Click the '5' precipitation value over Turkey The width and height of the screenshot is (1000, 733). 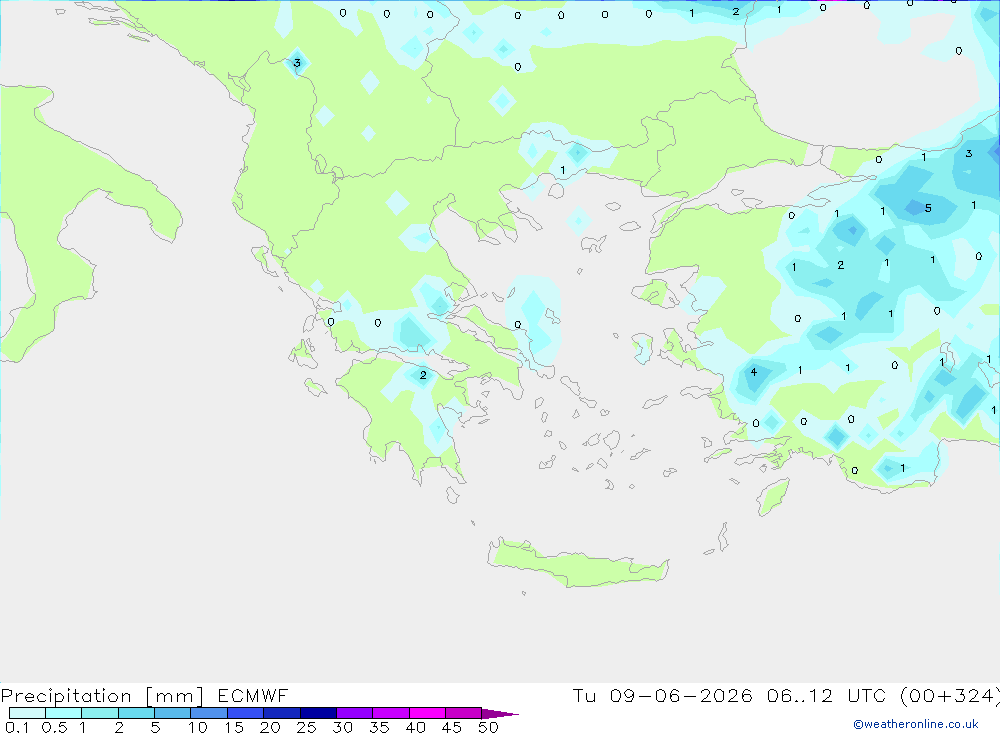pos(928,208)
